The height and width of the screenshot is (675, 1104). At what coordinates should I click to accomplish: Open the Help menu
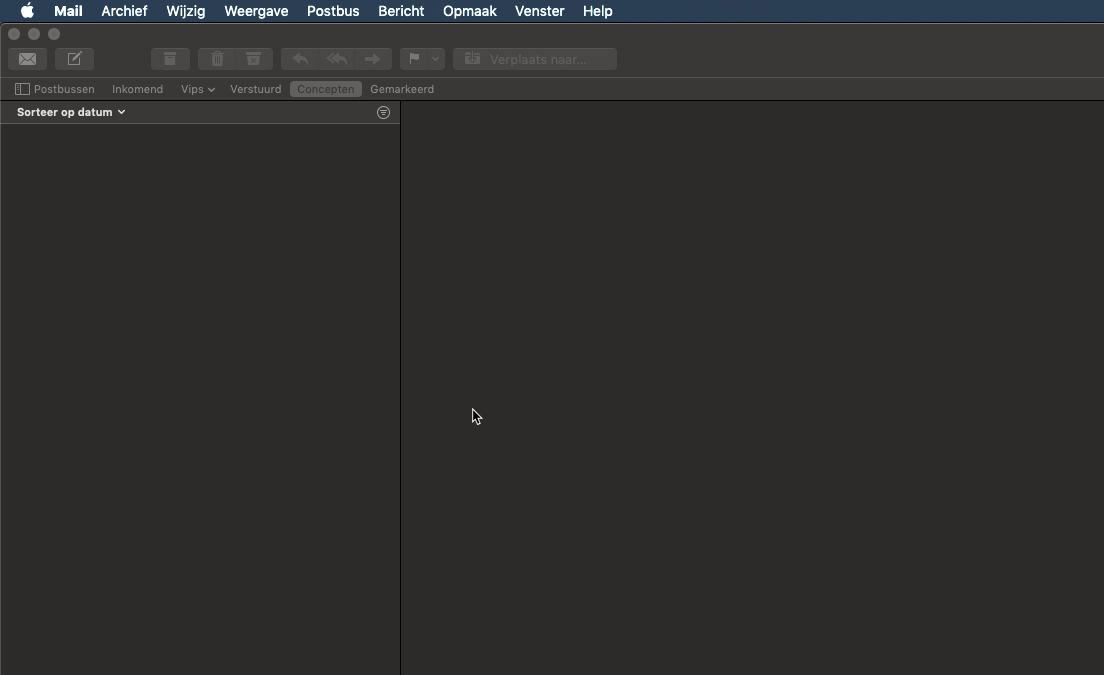coord(598,11)
